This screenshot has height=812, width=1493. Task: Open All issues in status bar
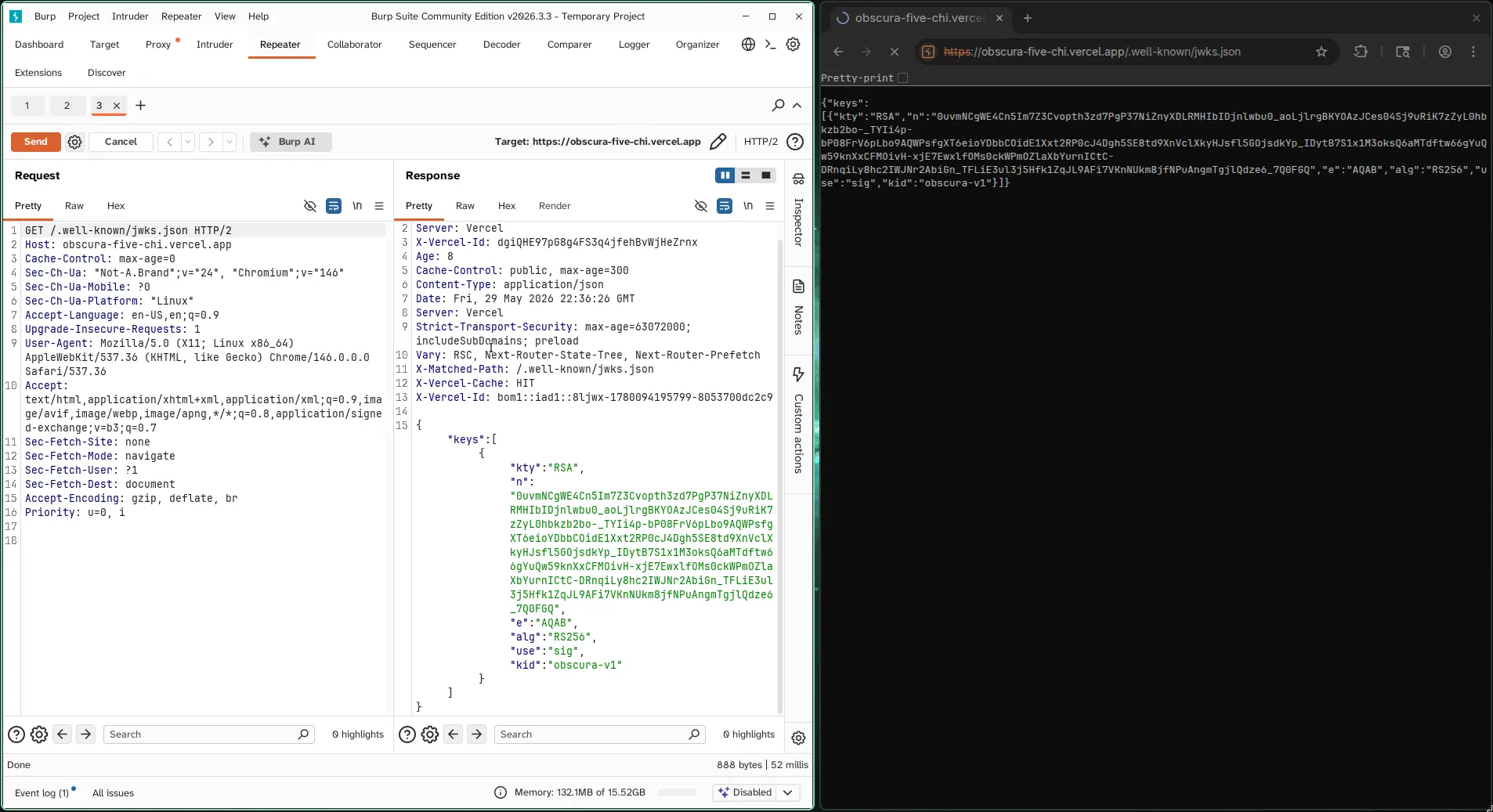[x=113, y=793]
